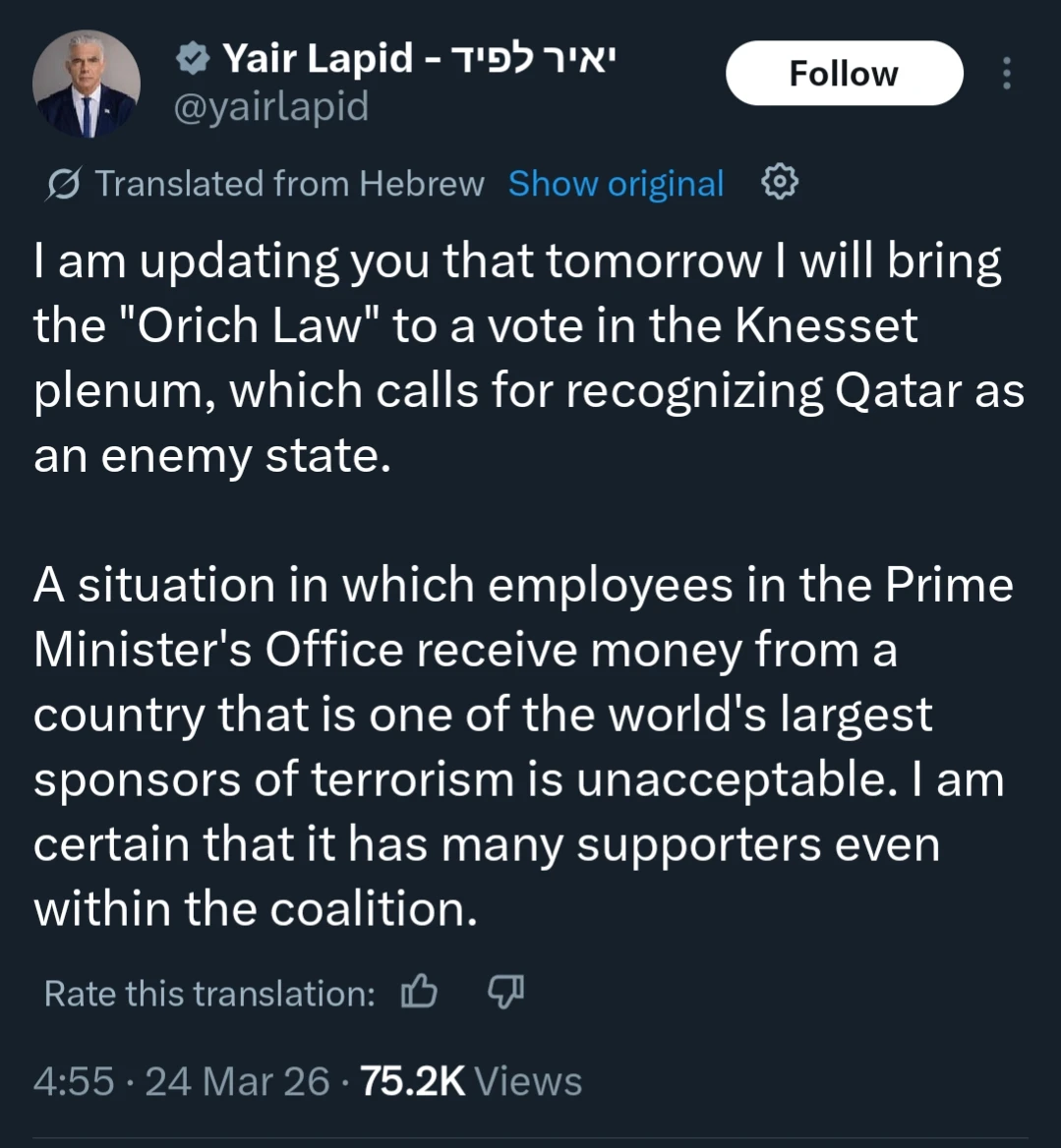
Task: Open the 75.2K Views count
Action: tap(471, 1081)
